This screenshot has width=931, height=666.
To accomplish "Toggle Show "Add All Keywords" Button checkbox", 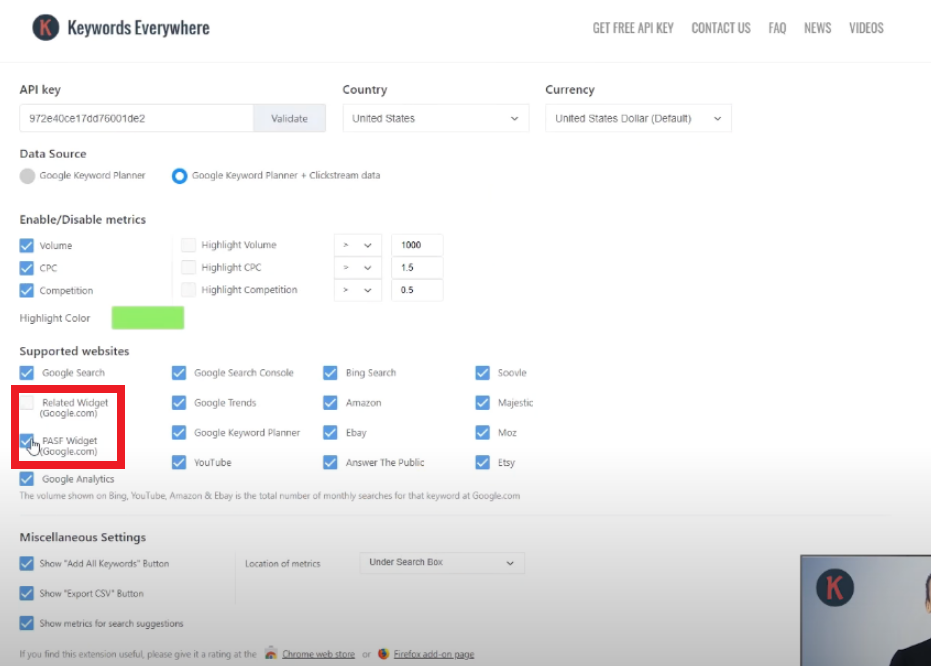I will coord(27,563).
